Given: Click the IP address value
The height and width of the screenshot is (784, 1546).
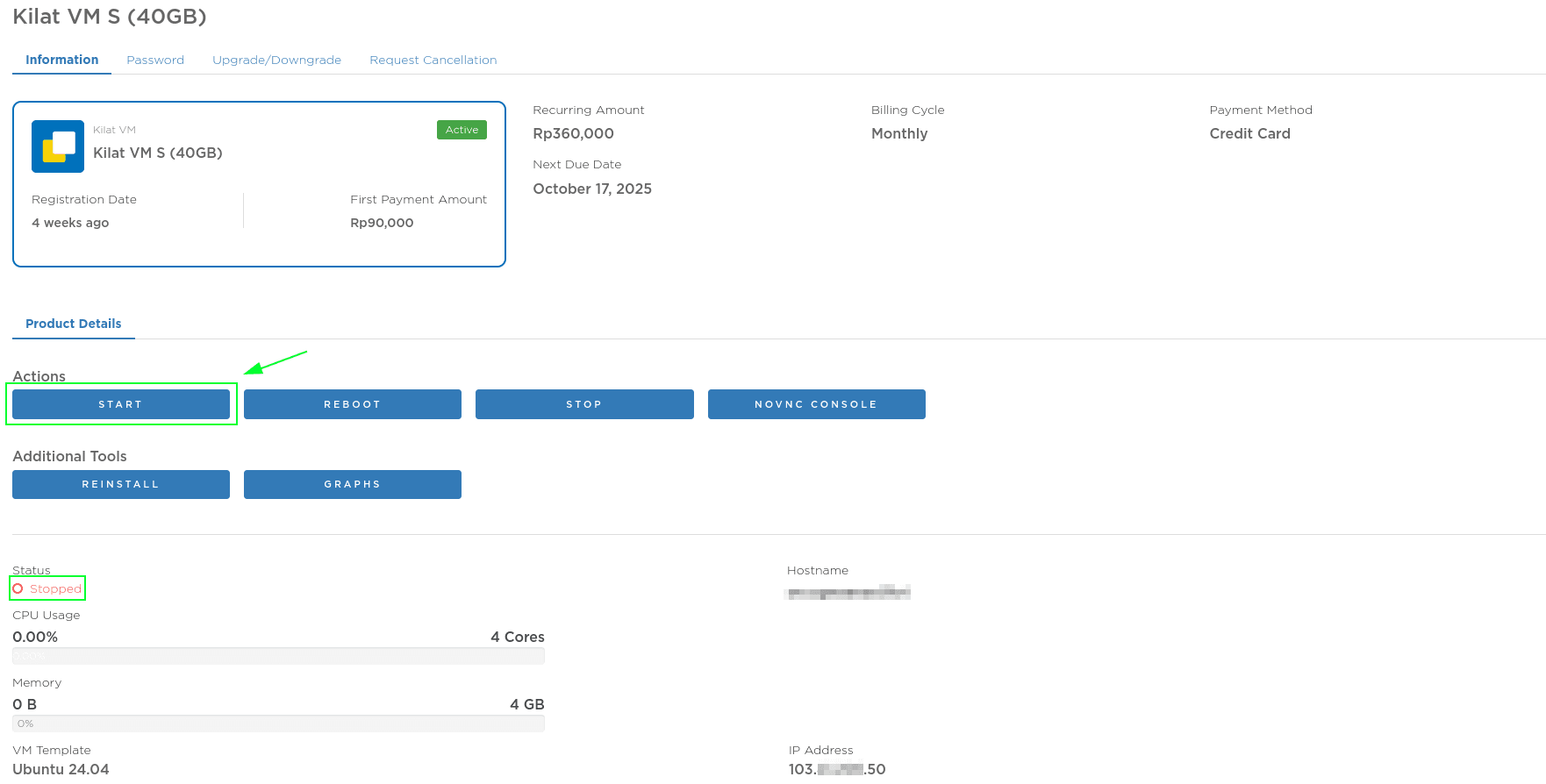Looking at the screenshot, I should point(836,769).
